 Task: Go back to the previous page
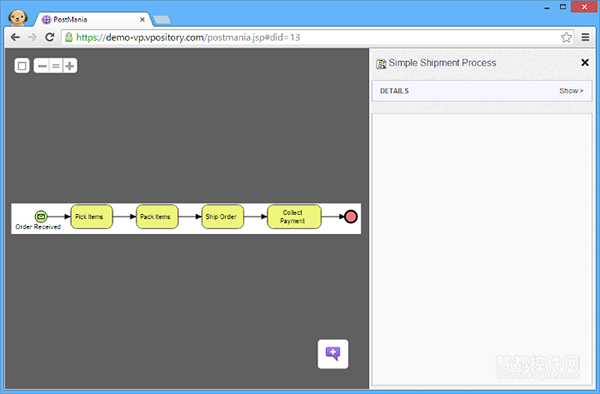pos(15,37)
